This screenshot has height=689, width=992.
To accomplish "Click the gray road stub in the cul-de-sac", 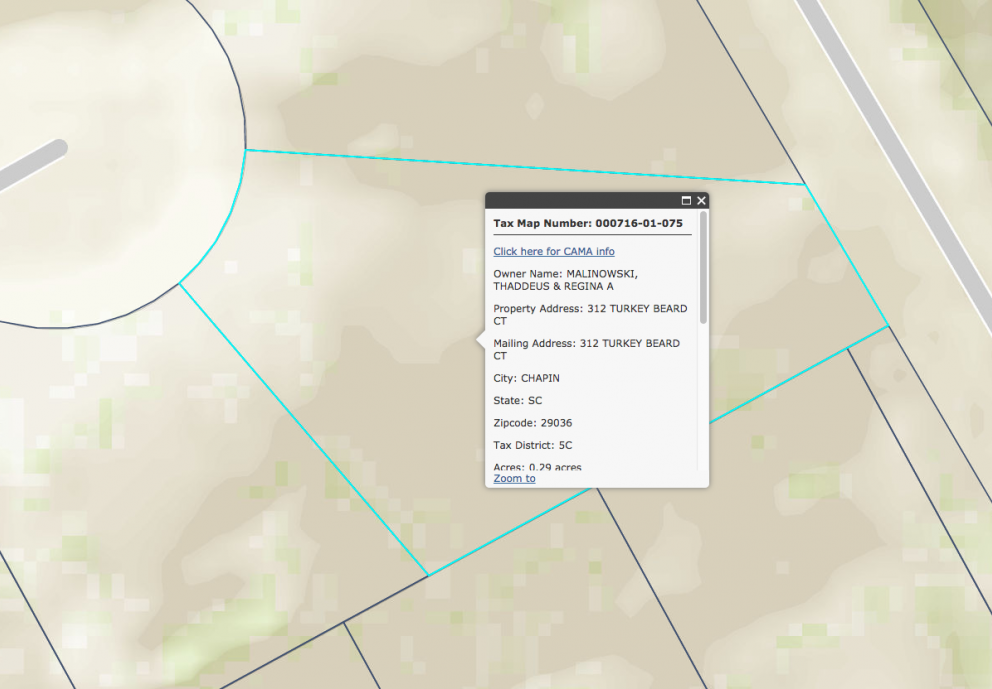I will [x=30, y=166].
